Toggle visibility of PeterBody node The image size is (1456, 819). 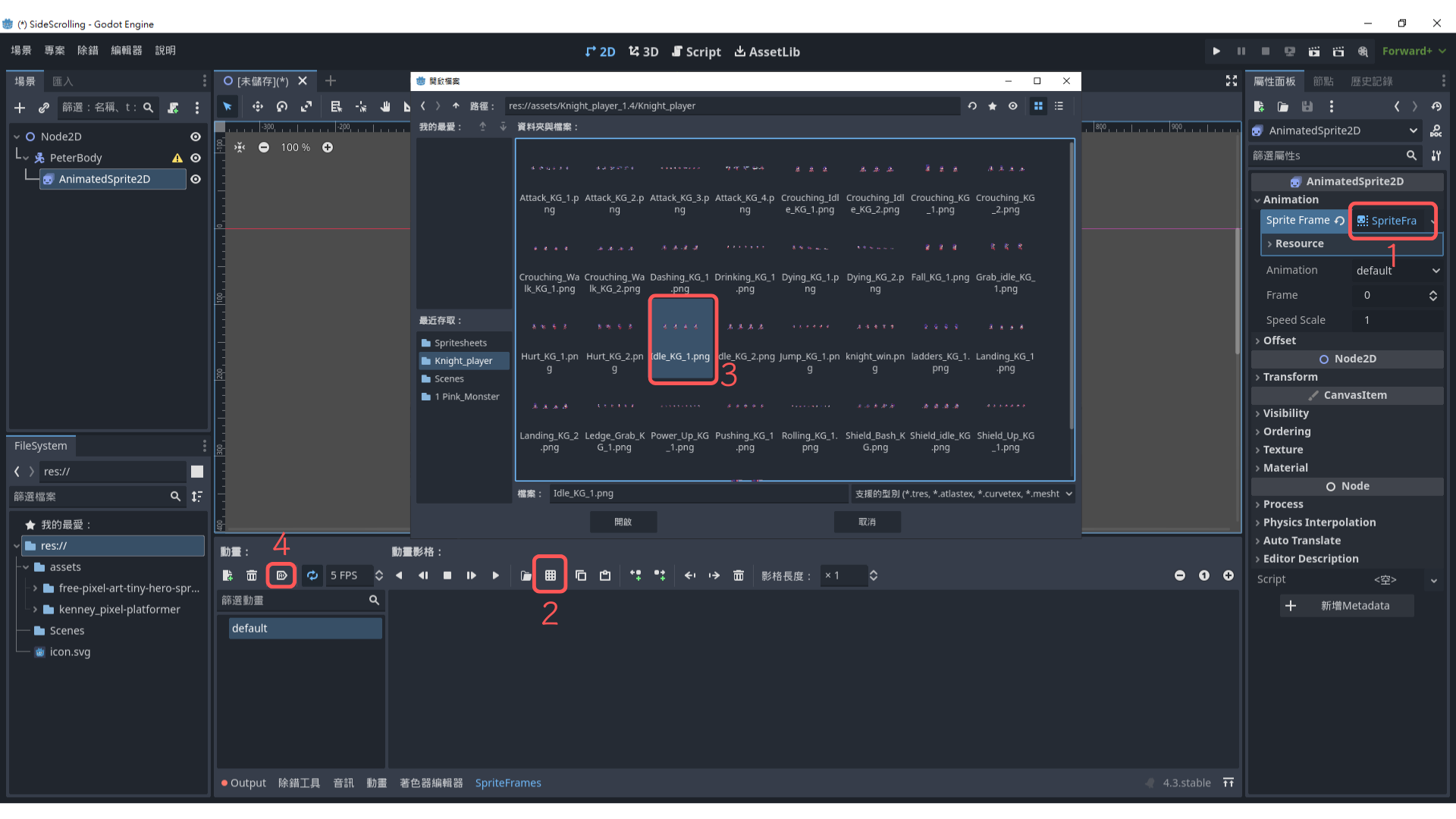pyautogui.click(x=196, y=158)
